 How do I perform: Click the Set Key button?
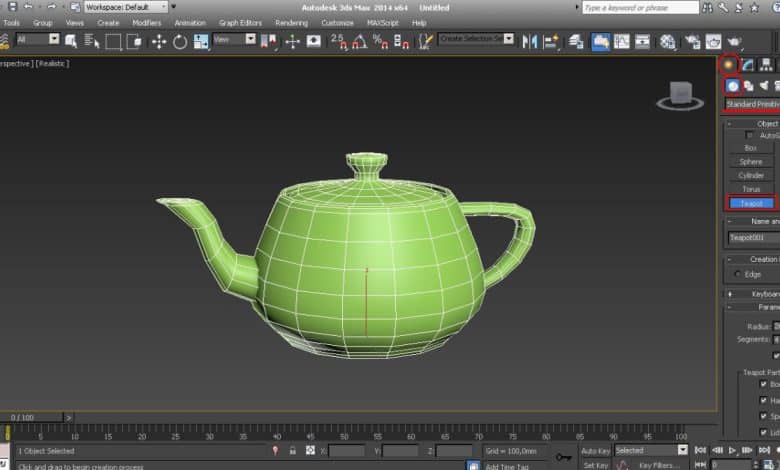[x=595, y=466]
